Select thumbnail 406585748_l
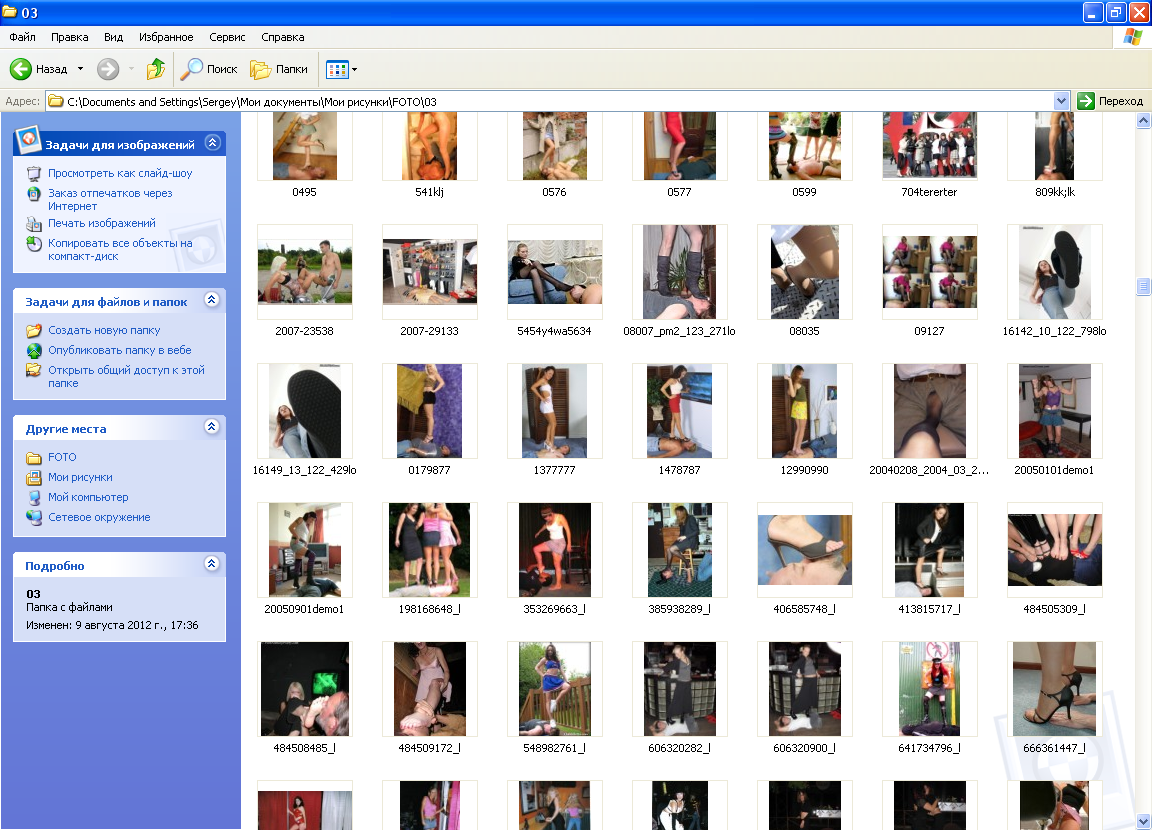Viewport: 1152px width, 830px height. (804, 550)
